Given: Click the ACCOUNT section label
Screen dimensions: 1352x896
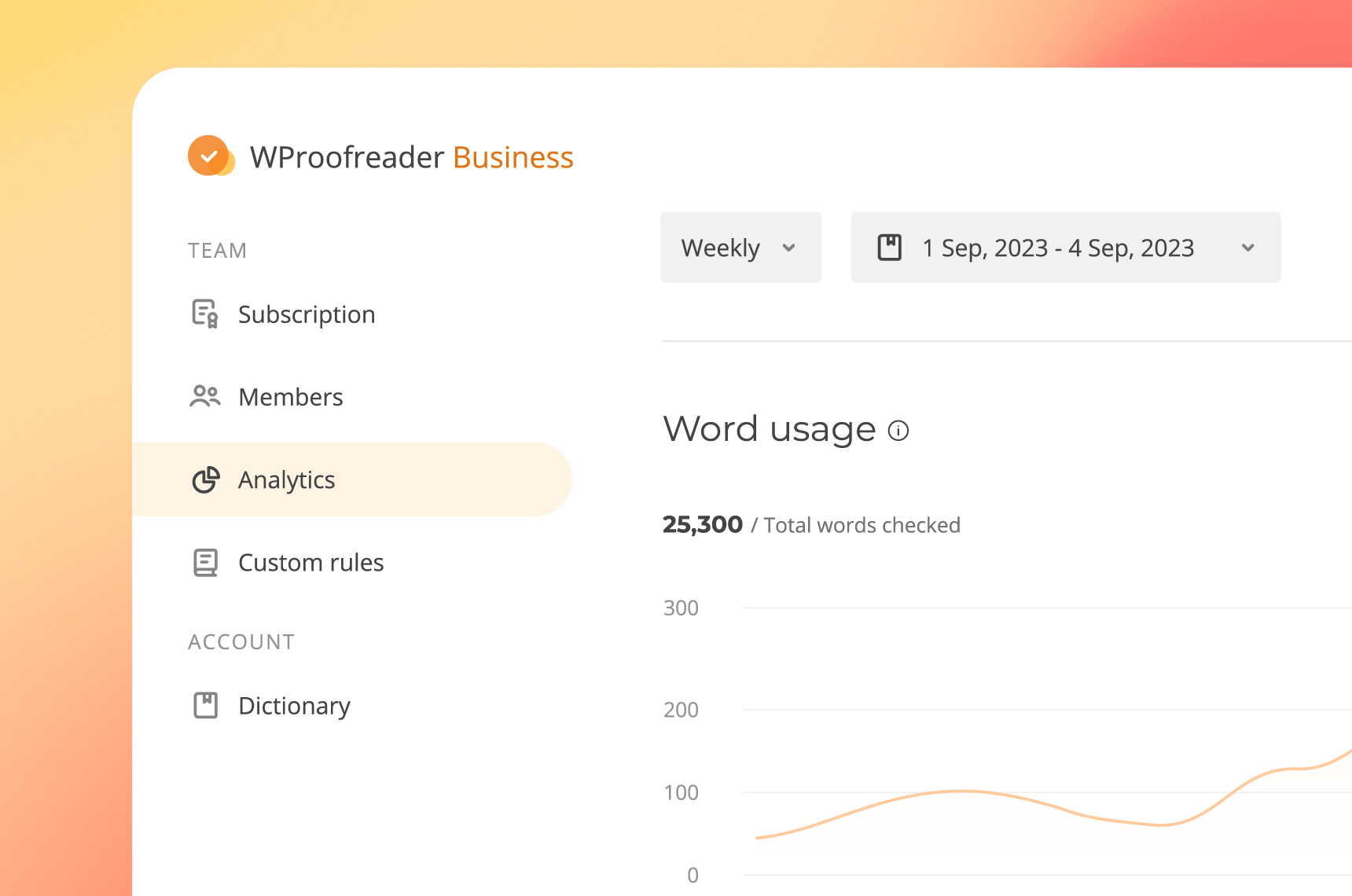Looking at the screenshot, I should [x=241, y=642].
